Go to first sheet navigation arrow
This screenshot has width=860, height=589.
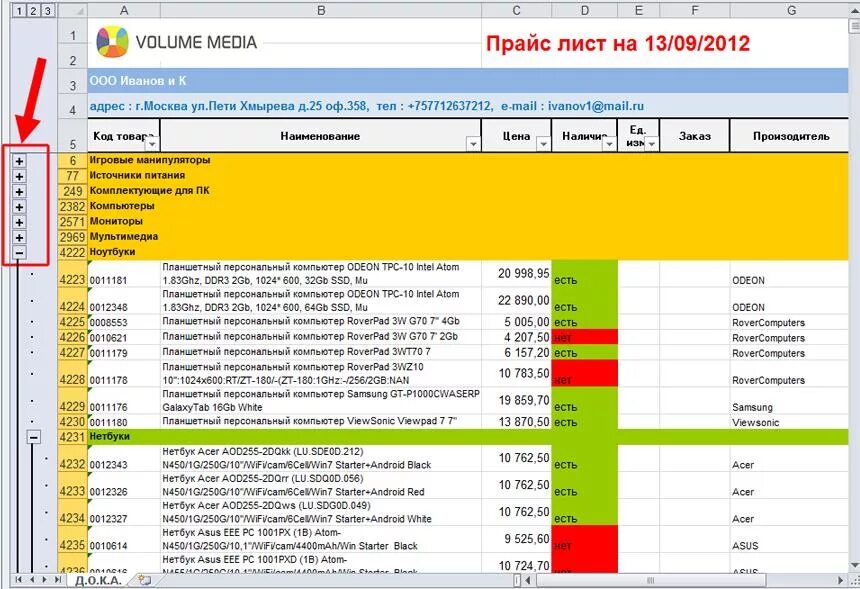tap(19, 580)
